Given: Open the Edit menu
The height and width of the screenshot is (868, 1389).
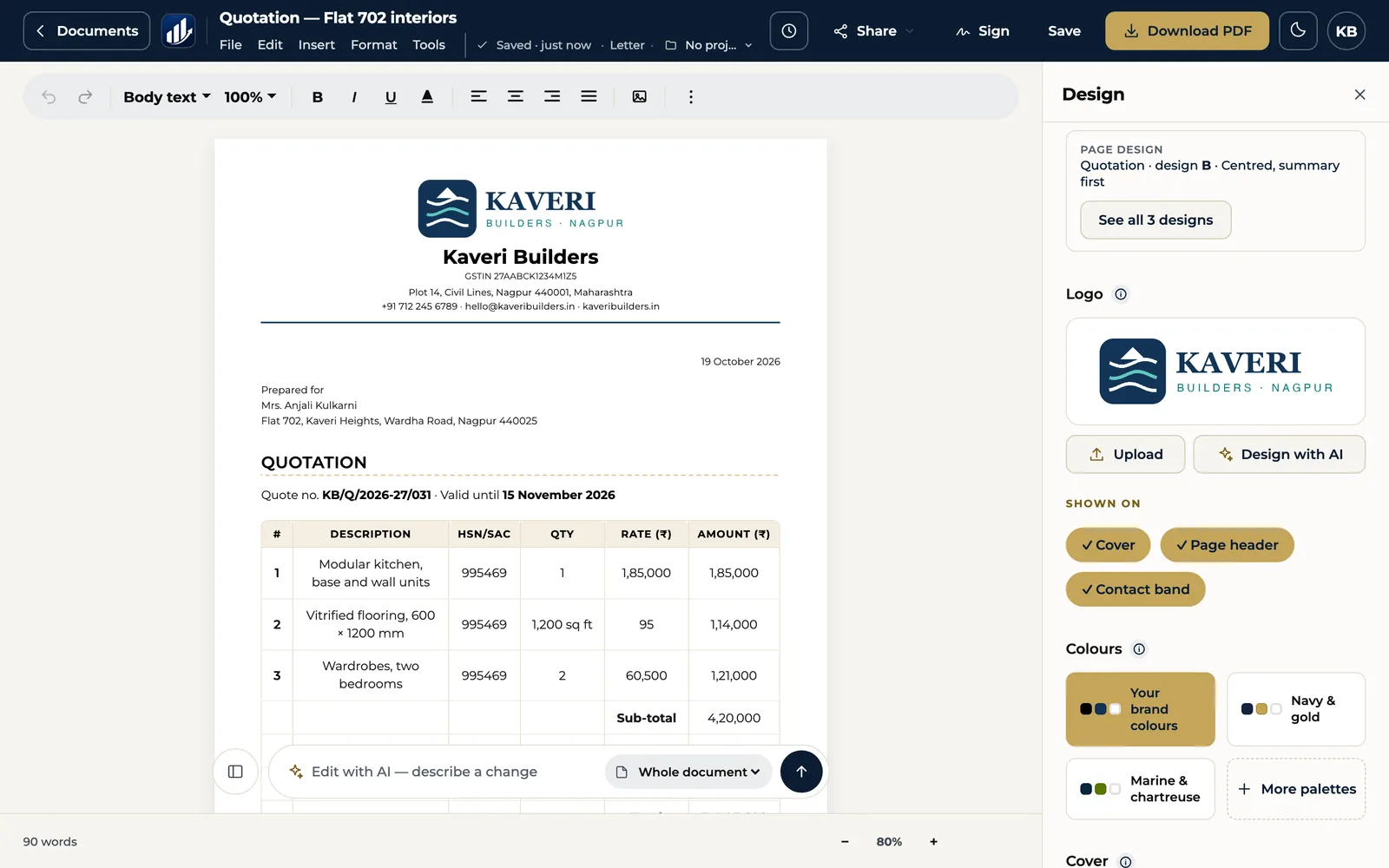Looking at the screenshot, I should point(270,45).
